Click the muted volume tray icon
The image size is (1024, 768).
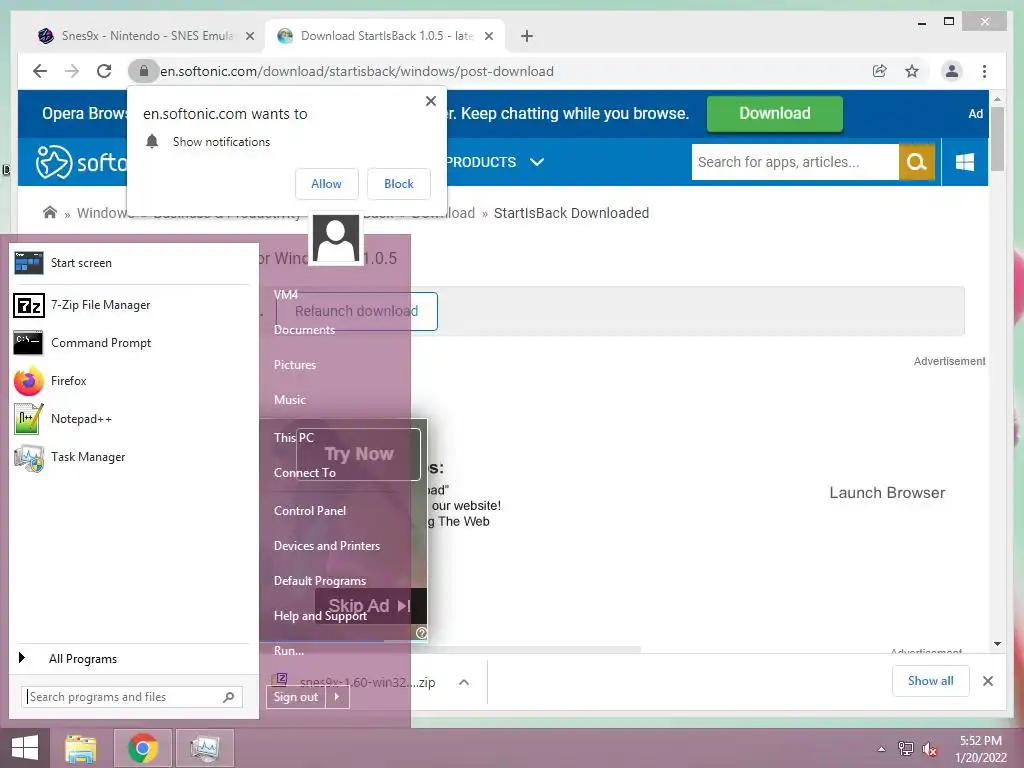pyautogui.click(x=929, y=749)
